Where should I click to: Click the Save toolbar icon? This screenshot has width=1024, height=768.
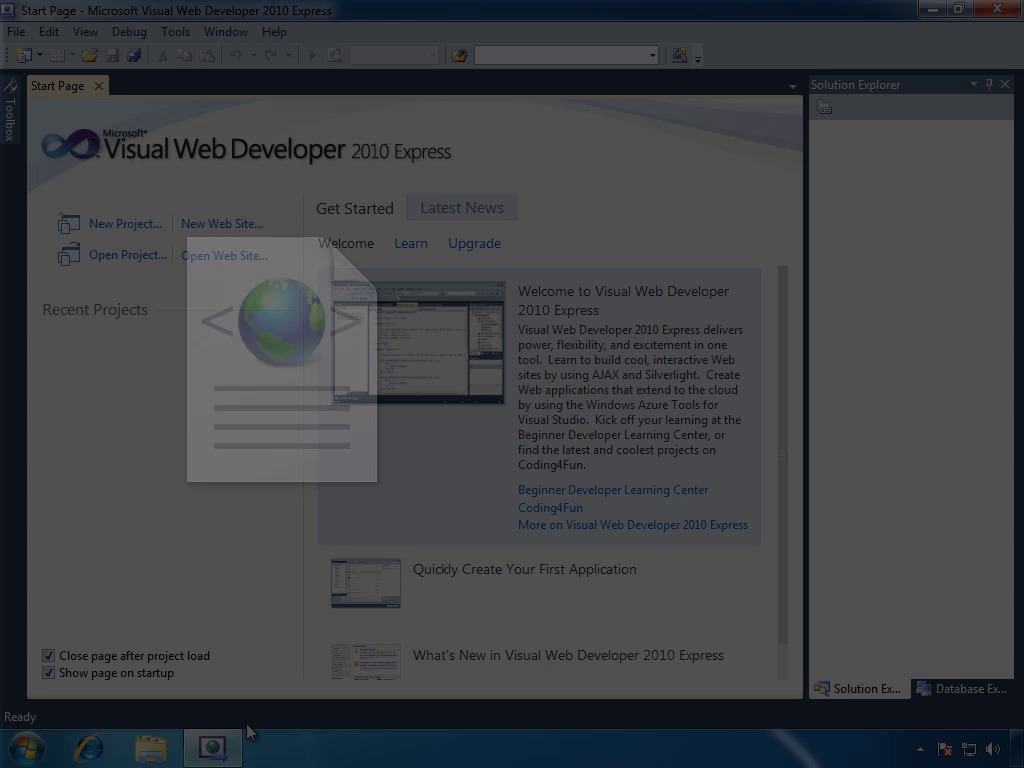pyautogui.click(x=112, y=56)
